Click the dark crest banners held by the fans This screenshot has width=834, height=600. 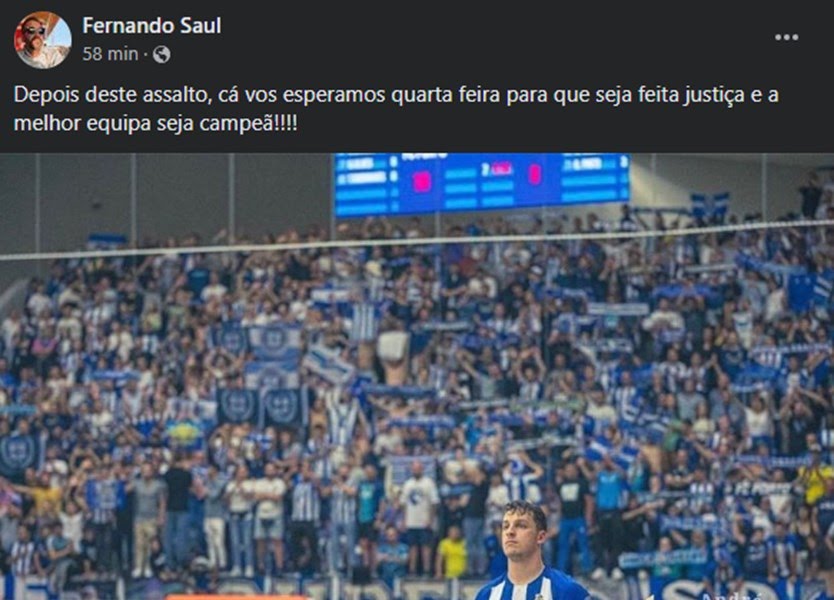(x=261, y=406)
